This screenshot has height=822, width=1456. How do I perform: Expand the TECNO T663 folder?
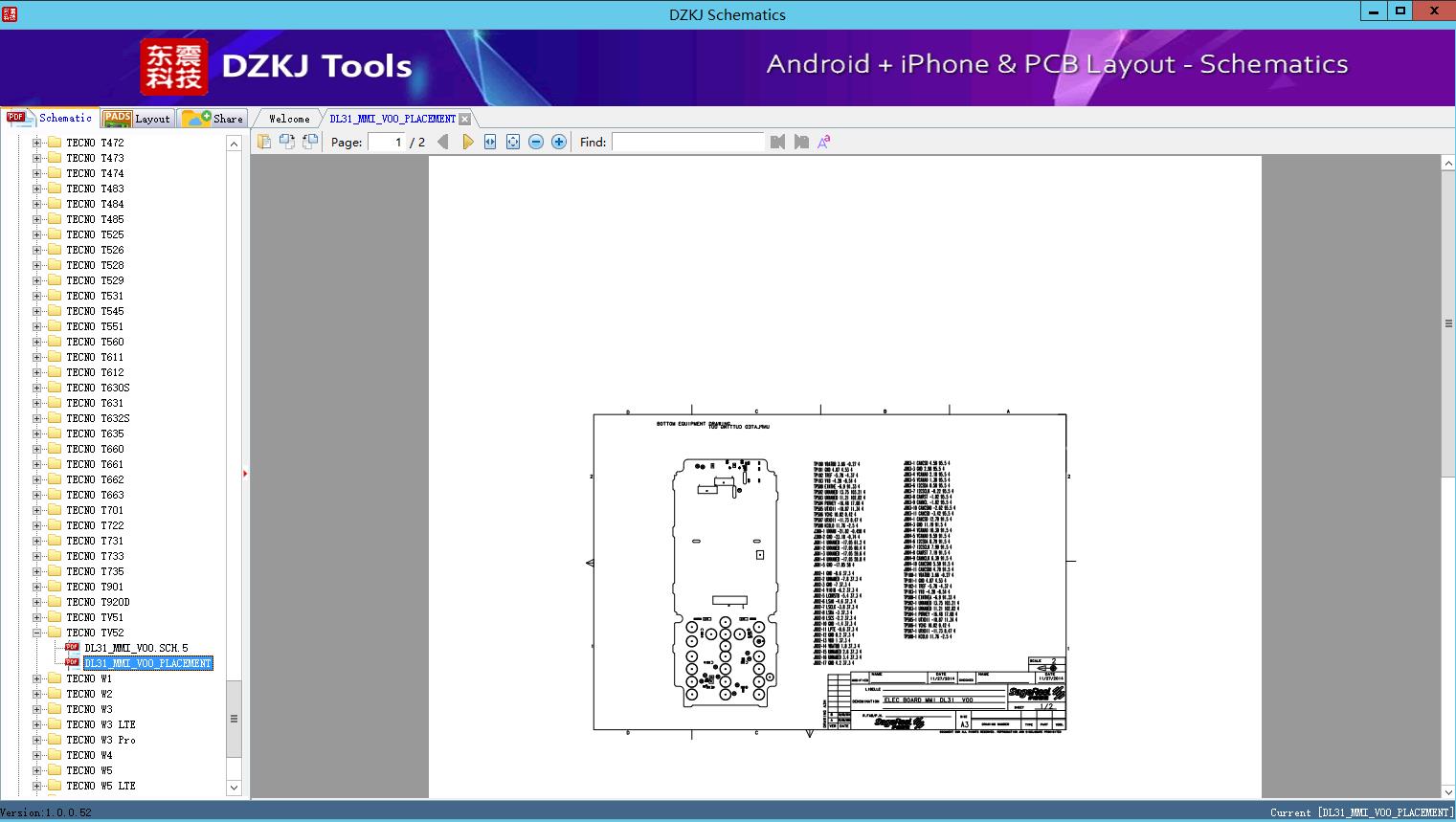point(36,495)
